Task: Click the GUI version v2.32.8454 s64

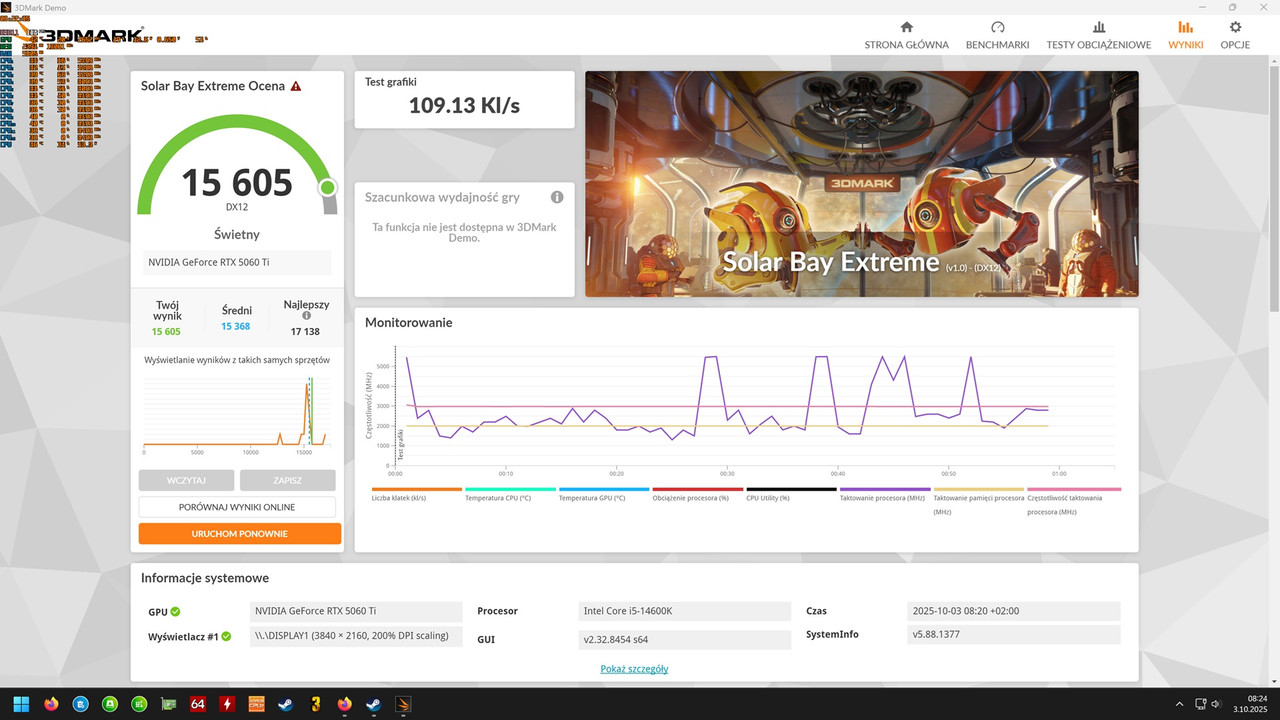Action: coord(685,639)
